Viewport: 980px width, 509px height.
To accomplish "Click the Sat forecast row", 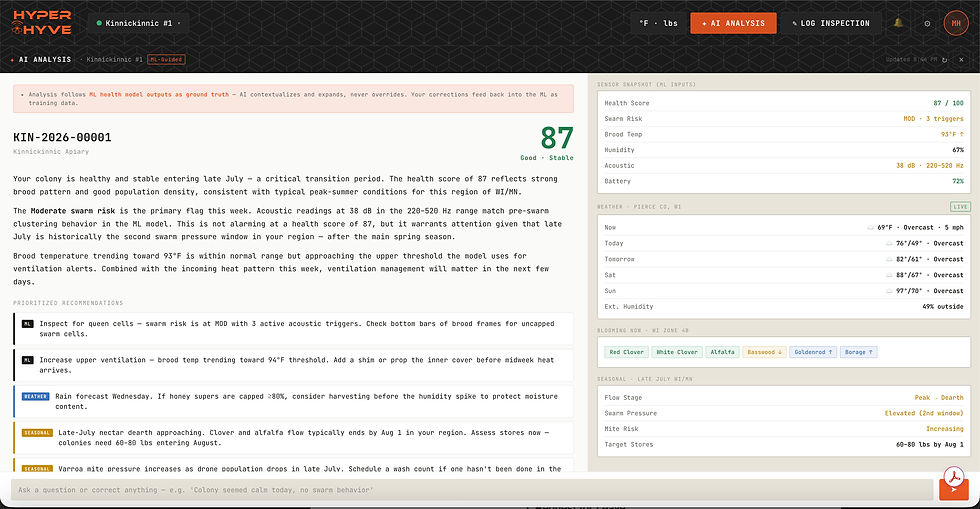I will click(784, 275).
